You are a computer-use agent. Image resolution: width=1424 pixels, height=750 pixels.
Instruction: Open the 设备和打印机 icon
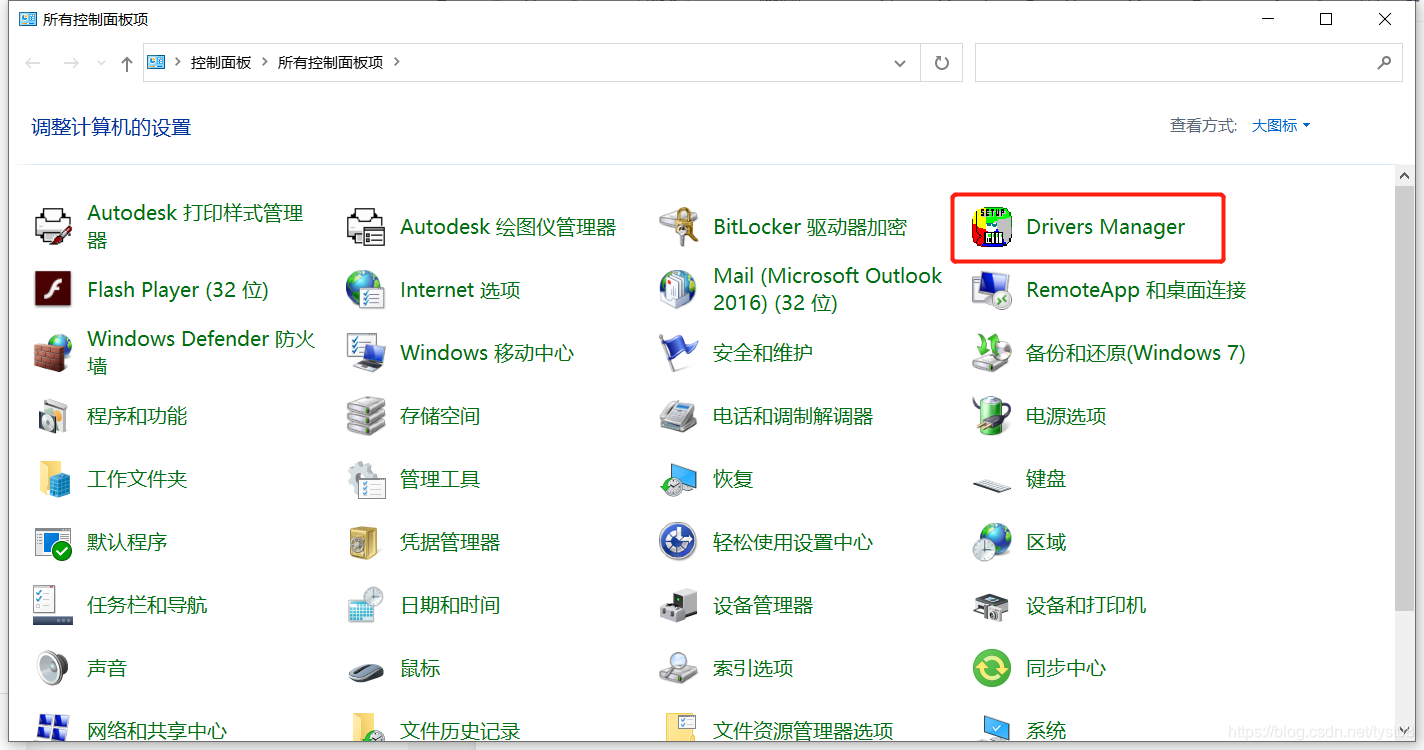pyautogui.click(x=992, y=605)
